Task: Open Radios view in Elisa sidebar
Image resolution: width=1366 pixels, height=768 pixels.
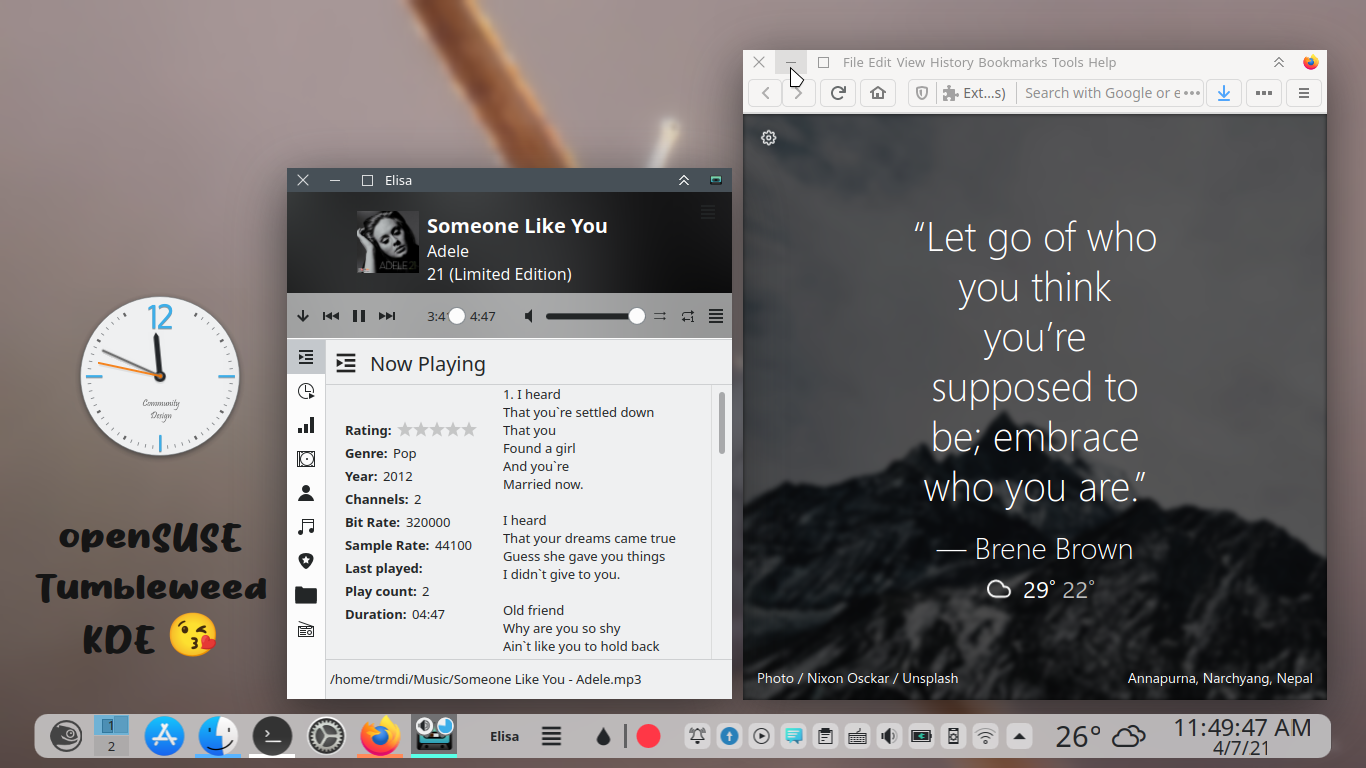Action: click(306, 629)
